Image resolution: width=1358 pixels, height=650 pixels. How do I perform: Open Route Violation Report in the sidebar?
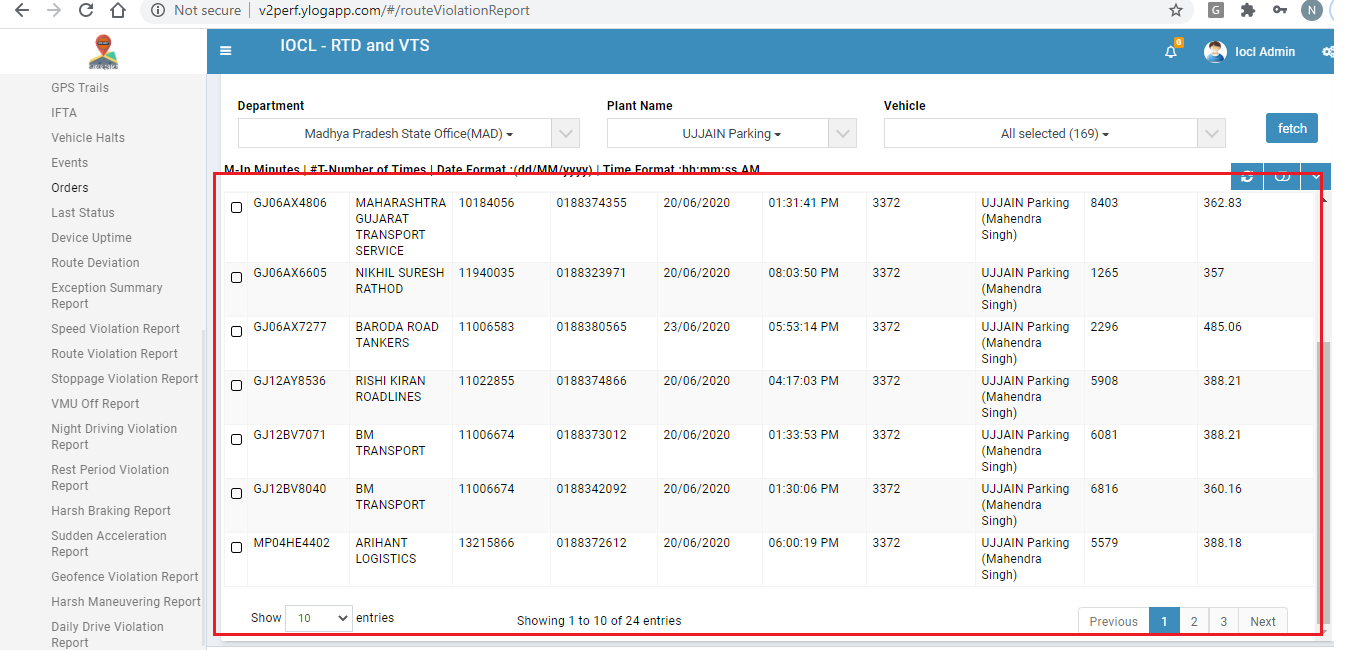[x=115, y=354]
